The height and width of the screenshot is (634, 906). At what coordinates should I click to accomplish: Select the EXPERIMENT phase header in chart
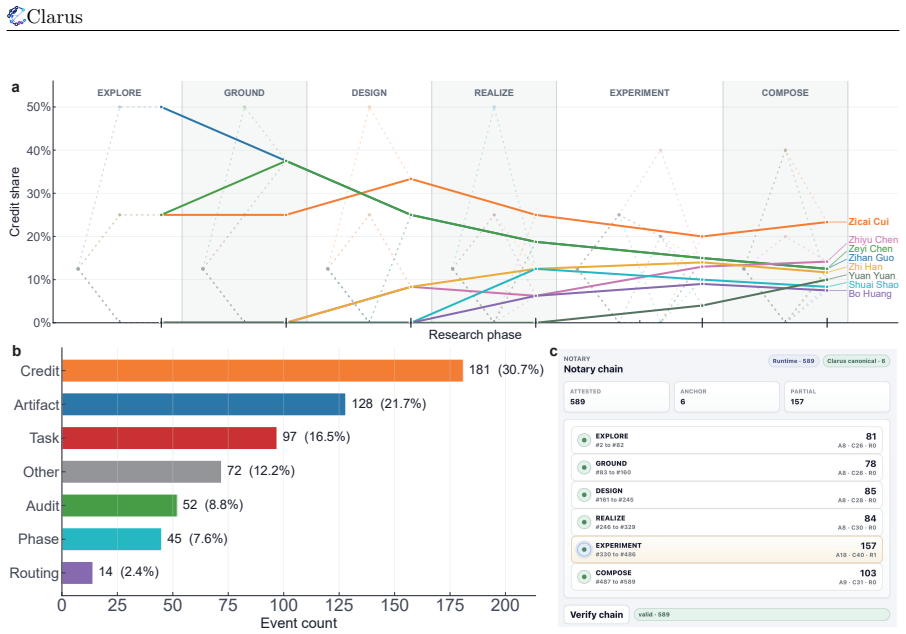coord(639,92)
